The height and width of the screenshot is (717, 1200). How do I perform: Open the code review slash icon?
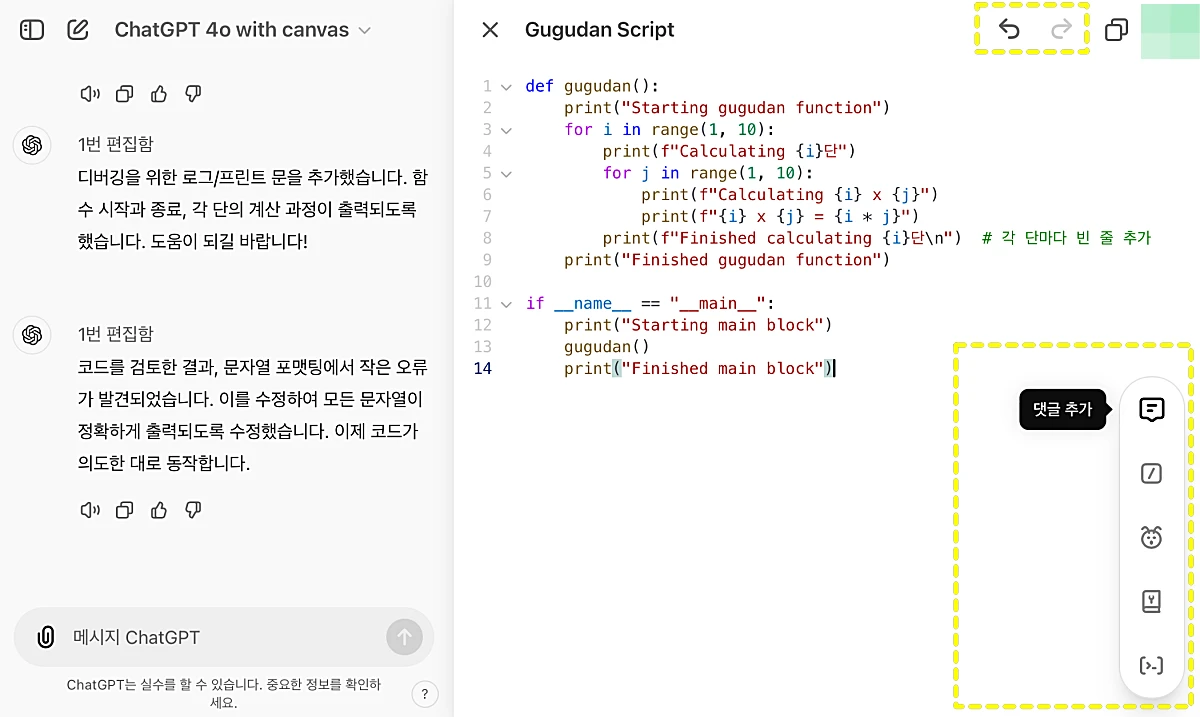(x=1152, y=474)
